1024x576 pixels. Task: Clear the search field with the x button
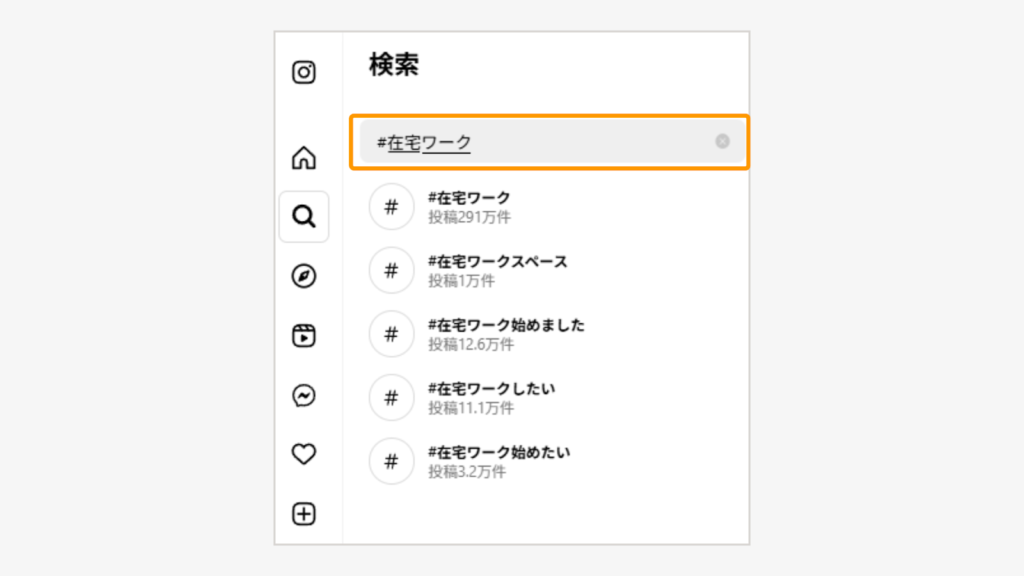(723, 142)
